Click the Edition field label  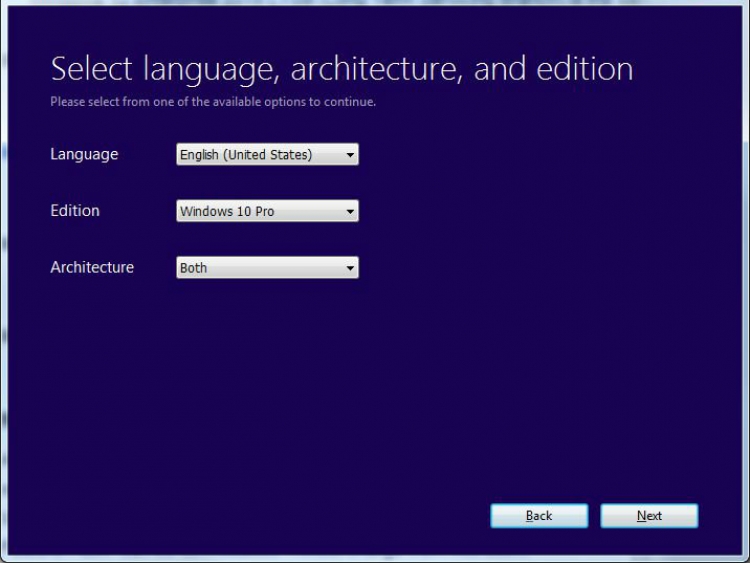[x=75, y=211]
